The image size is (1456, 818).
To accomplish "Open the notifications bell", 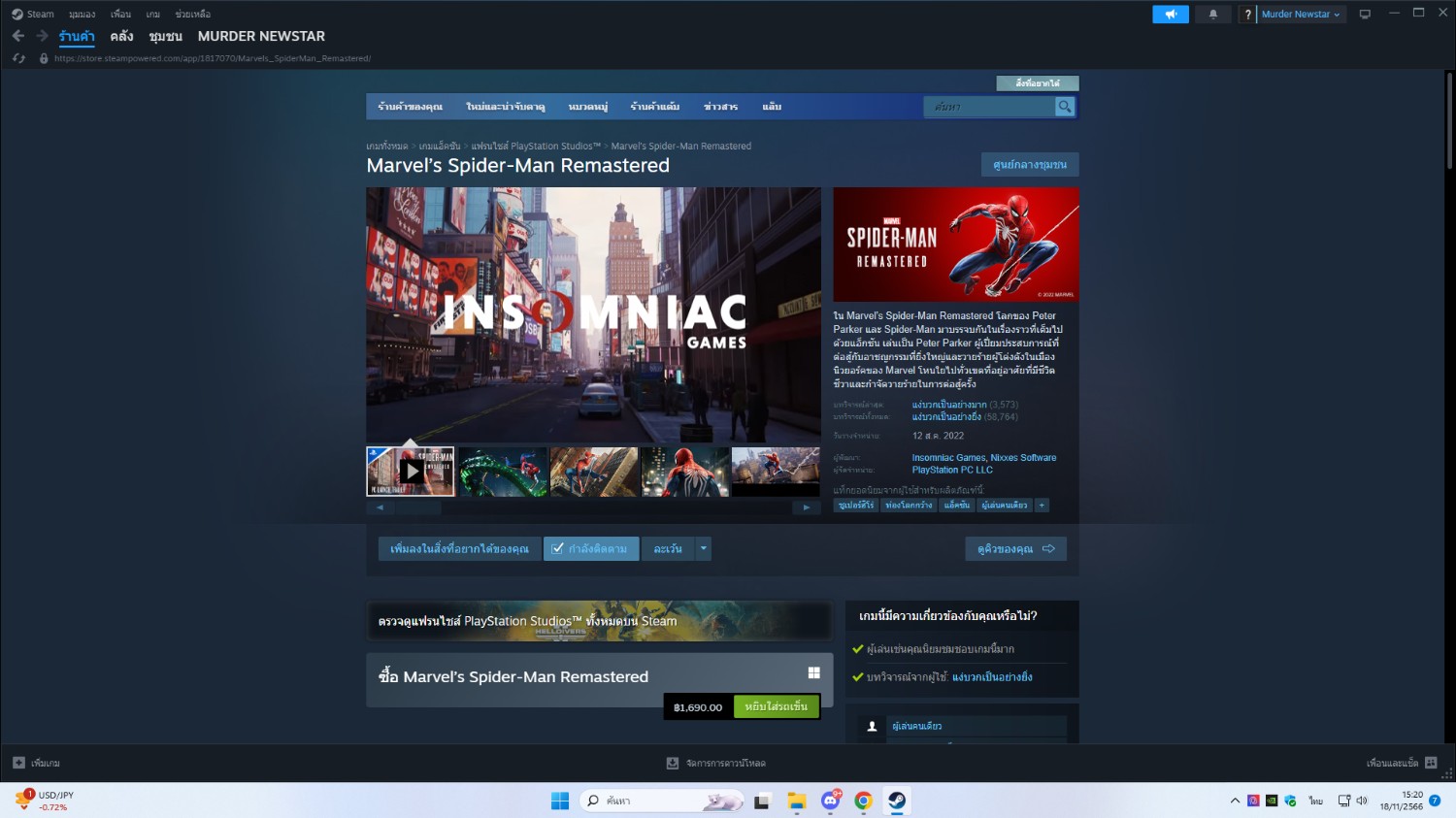I will [x=1213, y=15].
